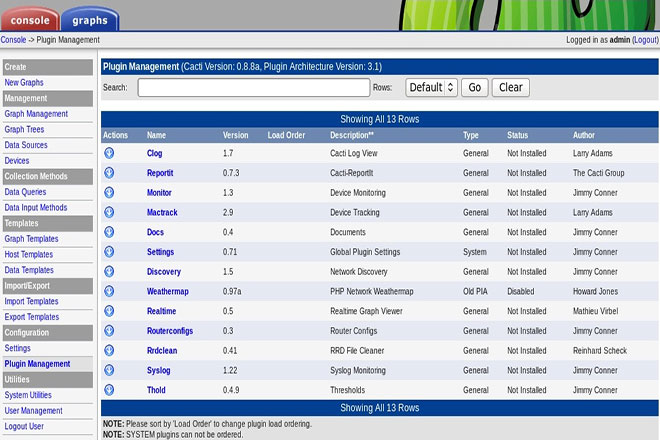Open Data Templates in sidebar
This screenshot has height=440, width=660.
pos(29,270)
